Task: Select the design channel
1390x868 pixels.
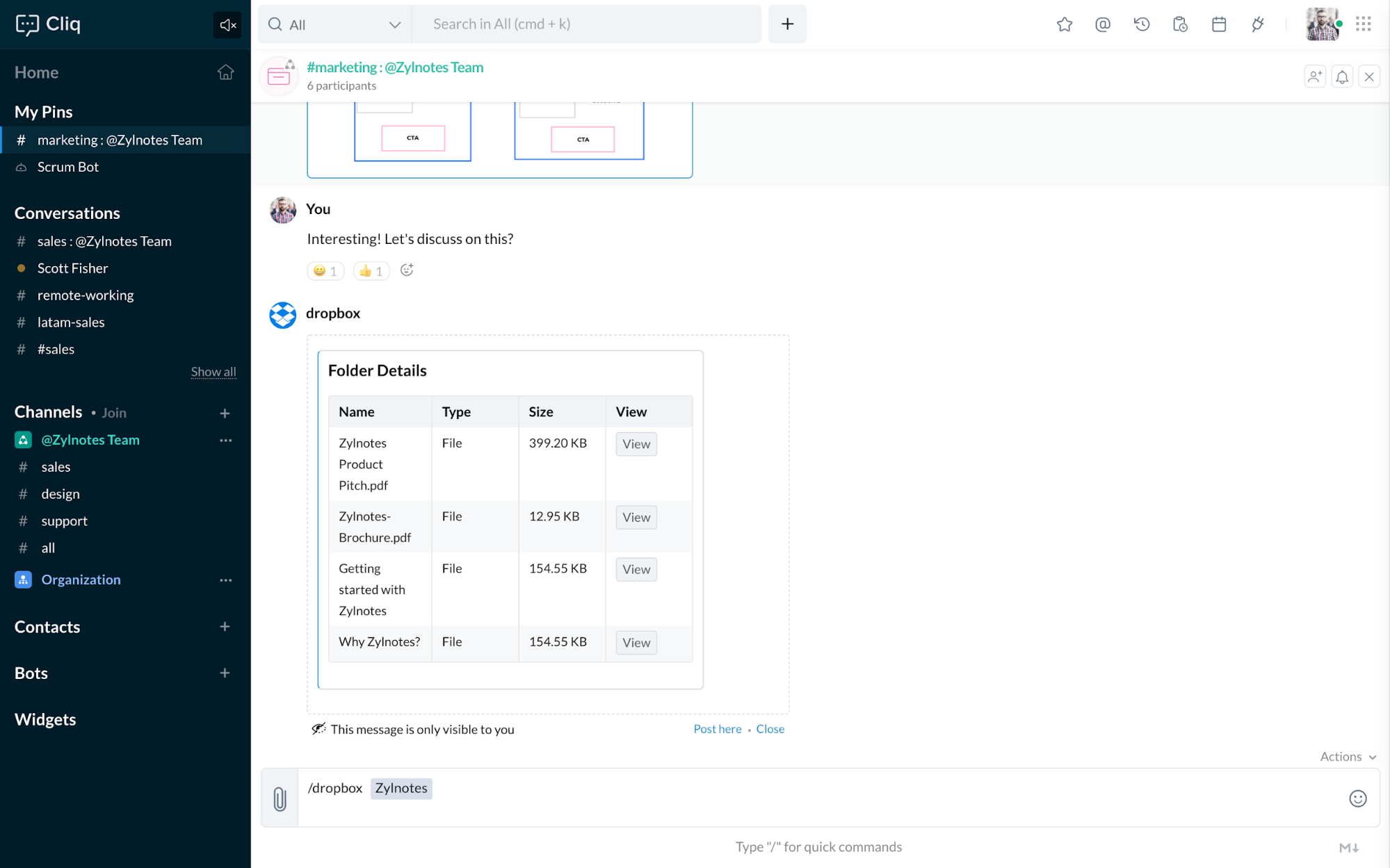Action: (x=60, y=494)
